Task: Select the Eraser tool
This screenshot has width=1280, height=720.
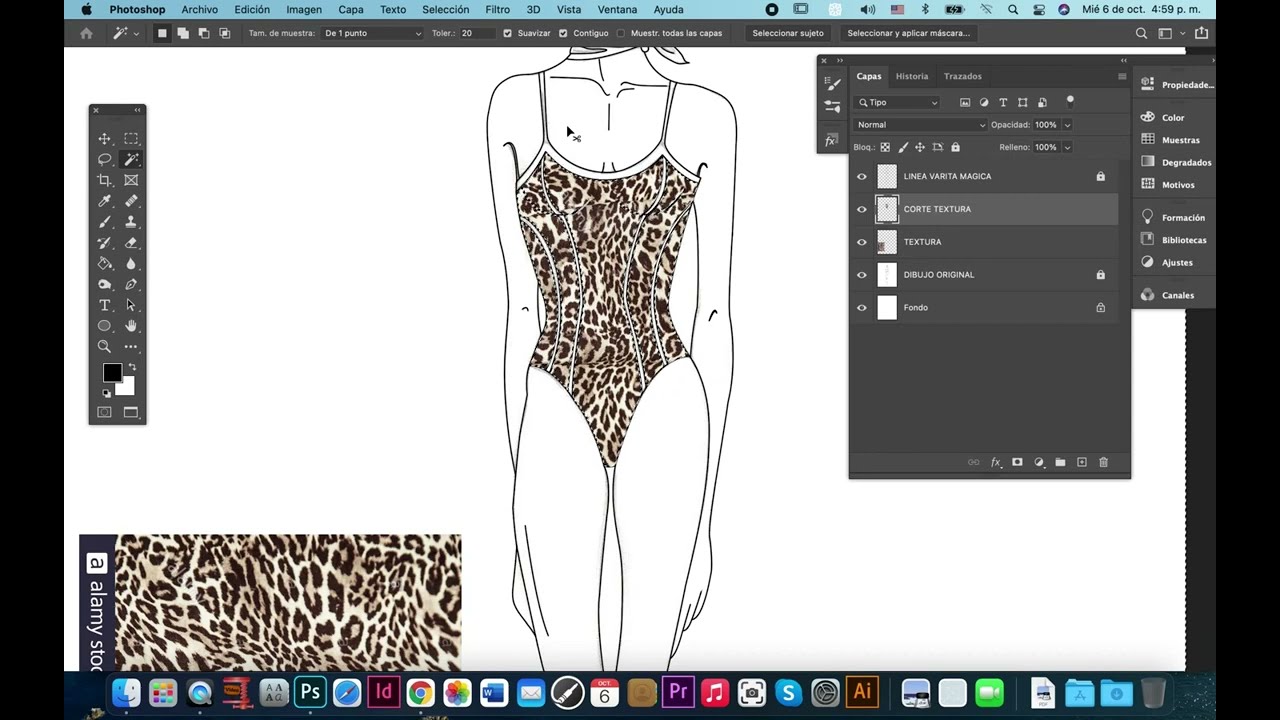Action: [131, 243]
